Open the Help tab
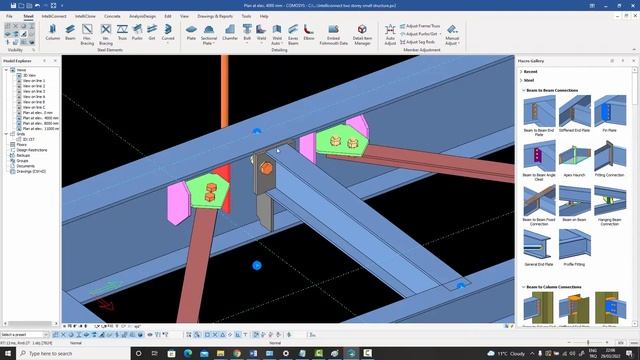The height and width of the screenshot is (360, 640). 264,16
